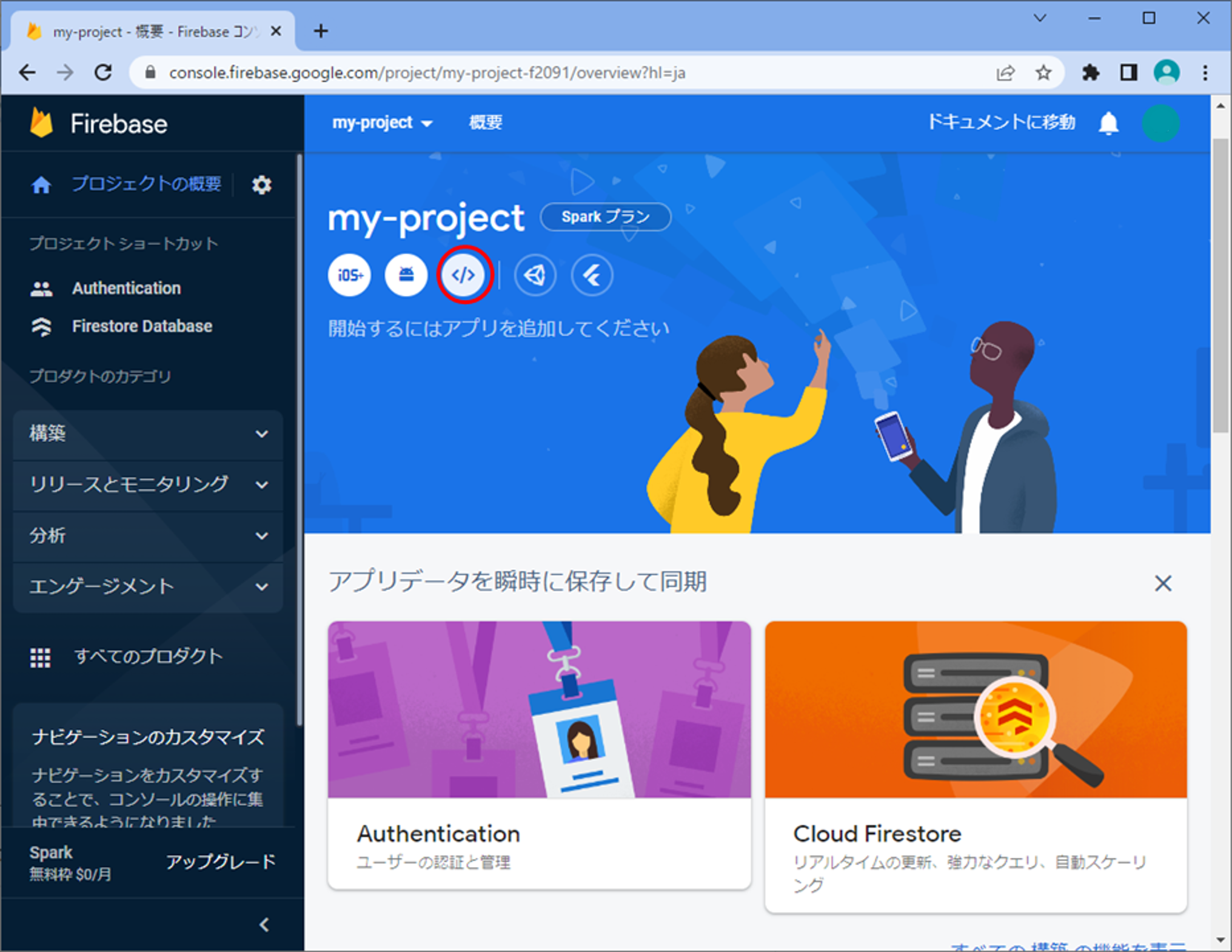Click the main page vertical scrollbar thumb

[x=1220, y=285]
